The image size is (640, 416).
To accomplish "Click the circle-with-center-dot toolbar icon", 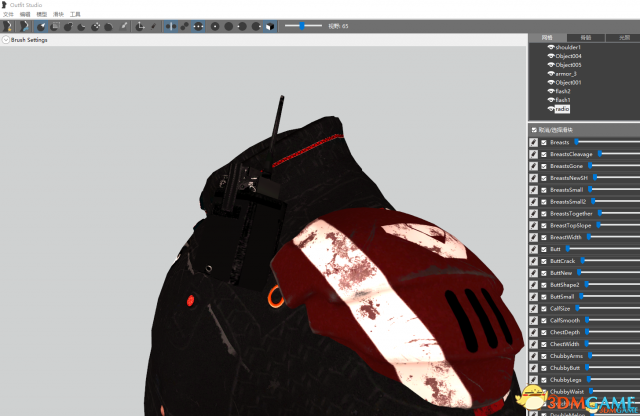I will (215, 27).
